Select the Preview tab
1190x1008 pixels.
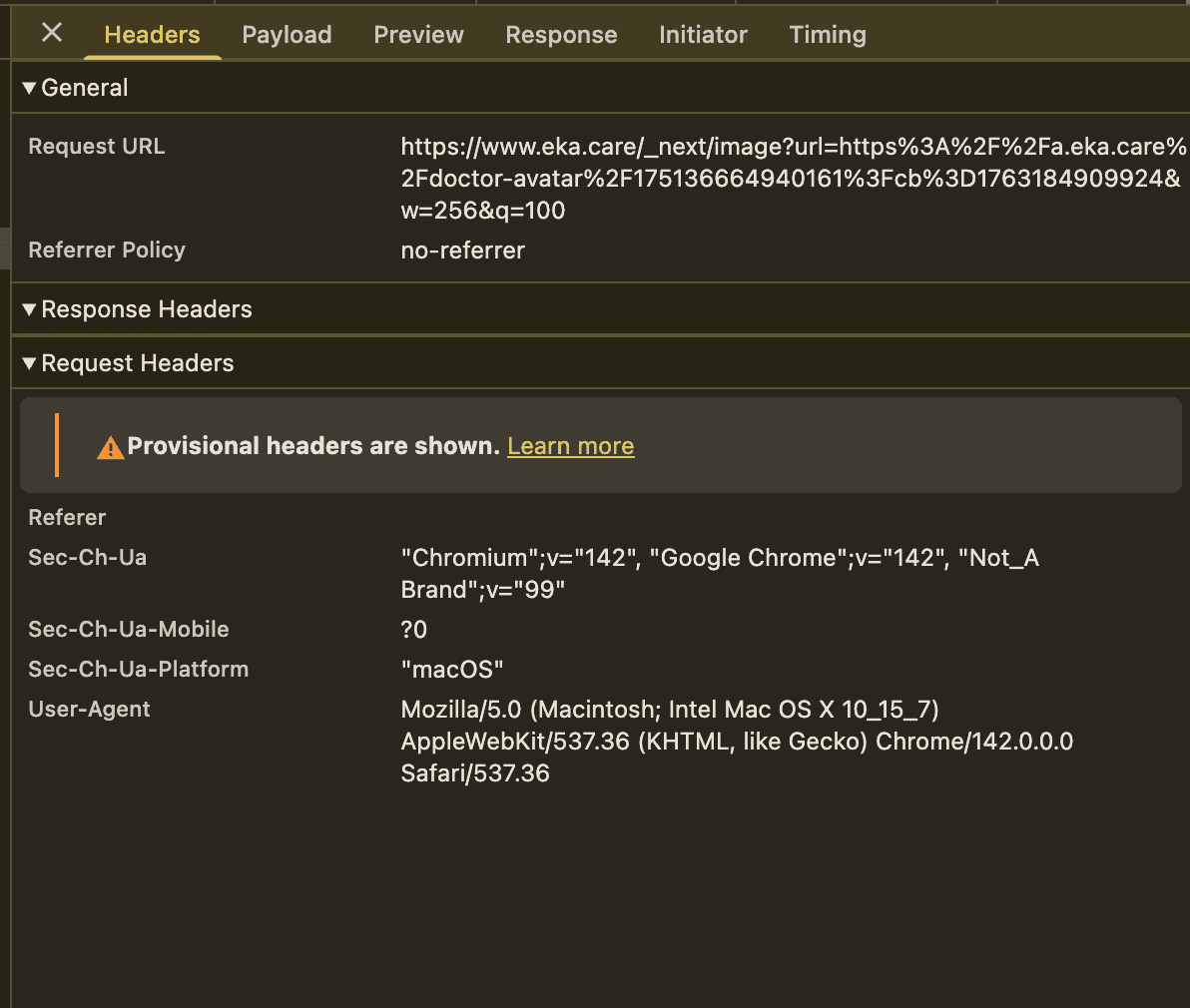pyautogui.click(x=418, y=35)
